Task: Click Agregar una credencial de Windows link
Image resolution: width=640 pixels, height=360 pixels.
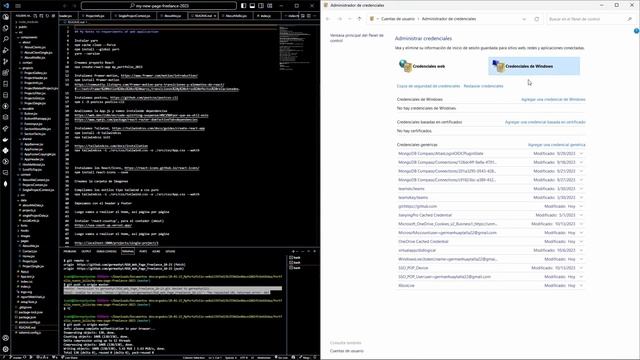Action: pos(553,99)
